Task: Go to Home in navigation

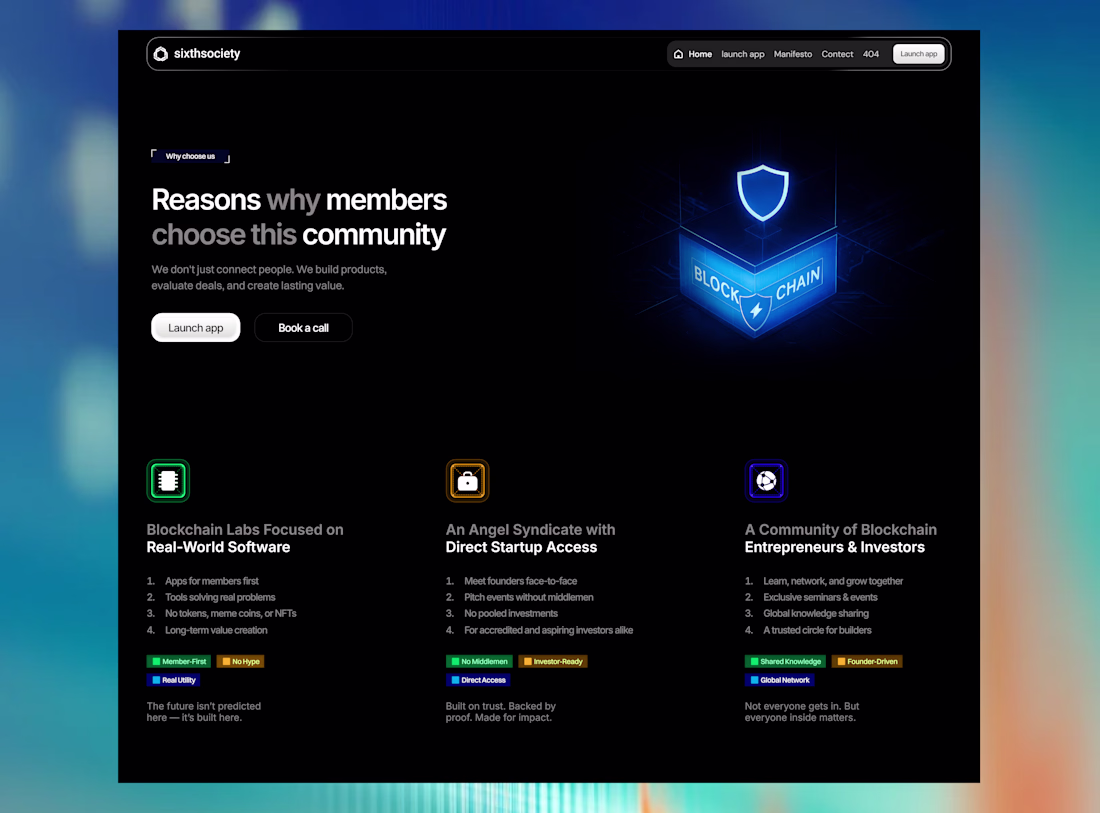Action: pos(700,54)
